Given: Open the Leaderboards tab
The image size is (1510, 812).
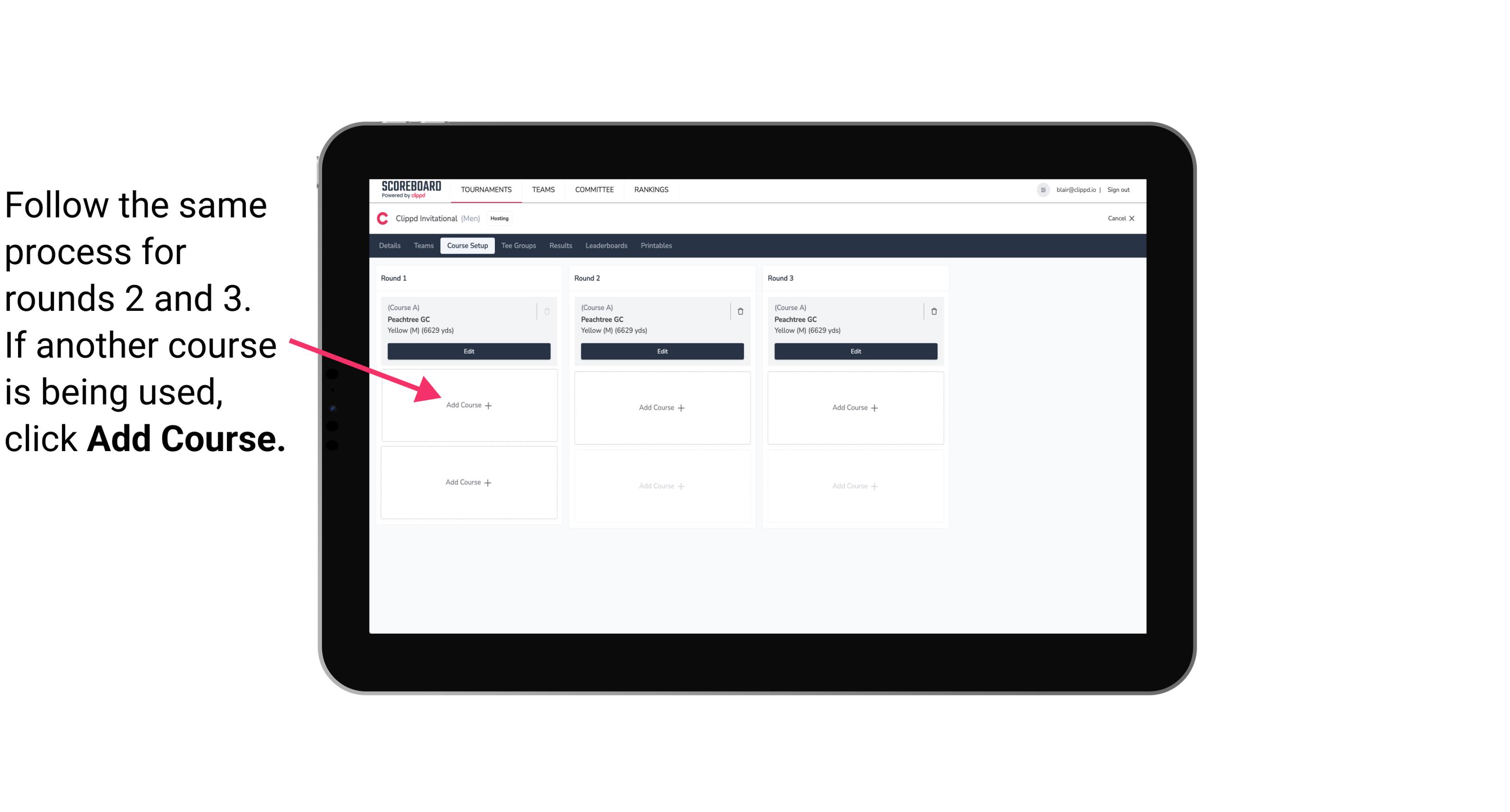Looking at the screenshot, I should point(607,245).
